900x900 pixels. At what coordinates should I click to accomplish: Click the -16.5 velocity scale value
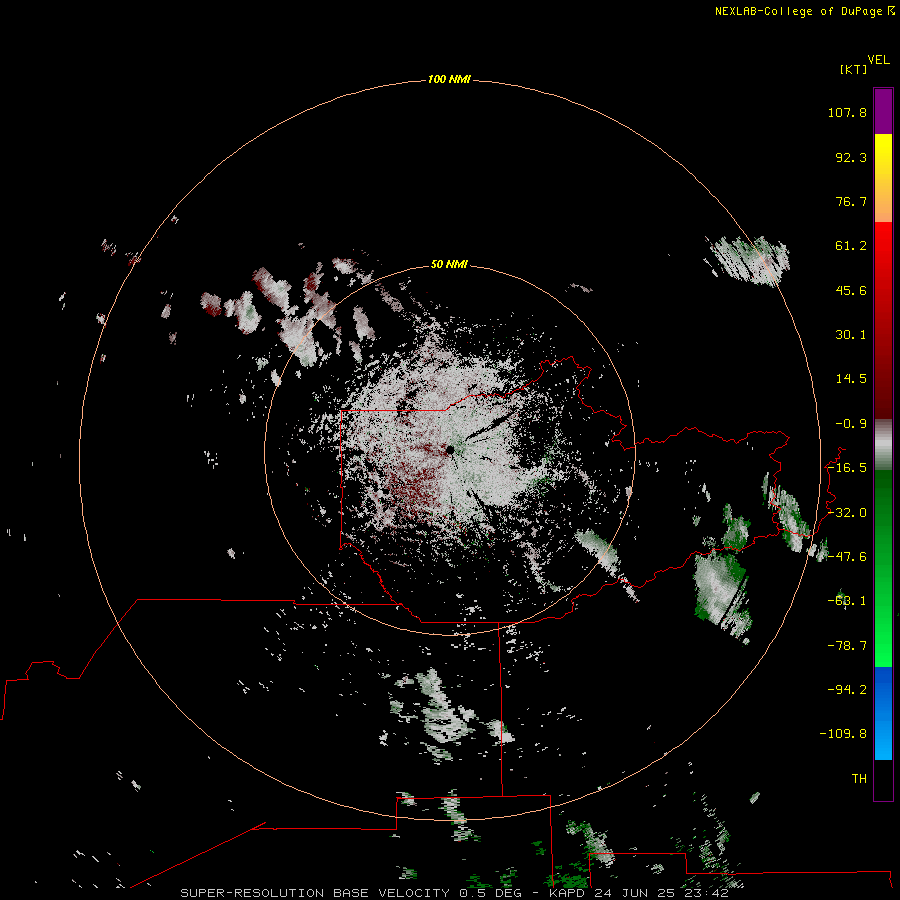pos(847,468)
